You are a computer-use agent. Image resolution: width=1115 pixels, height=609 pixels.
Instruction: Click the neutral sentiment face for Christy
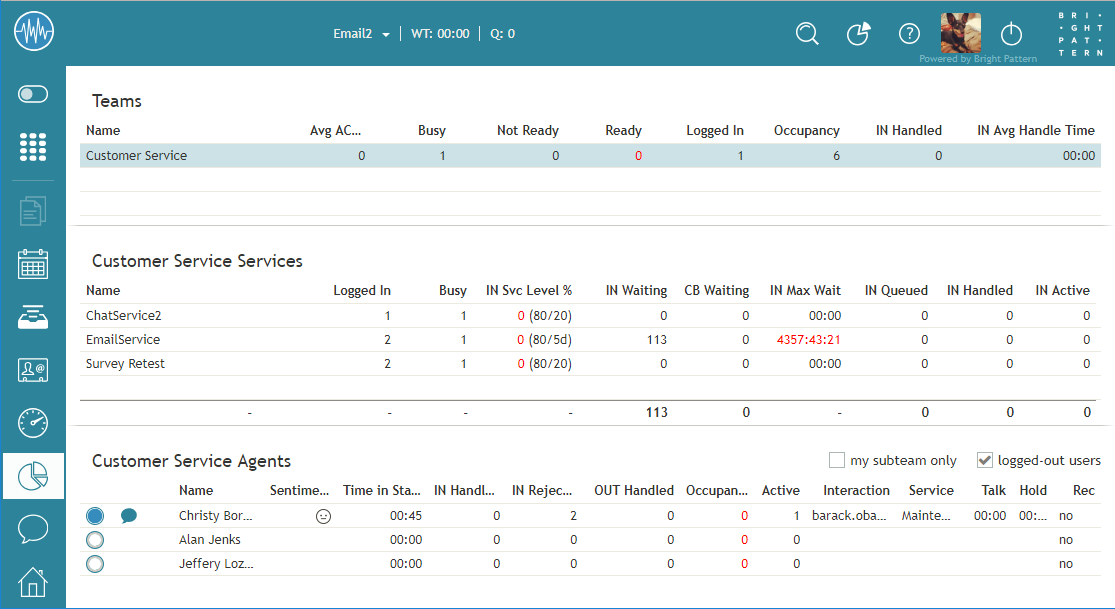click(324, 517)
